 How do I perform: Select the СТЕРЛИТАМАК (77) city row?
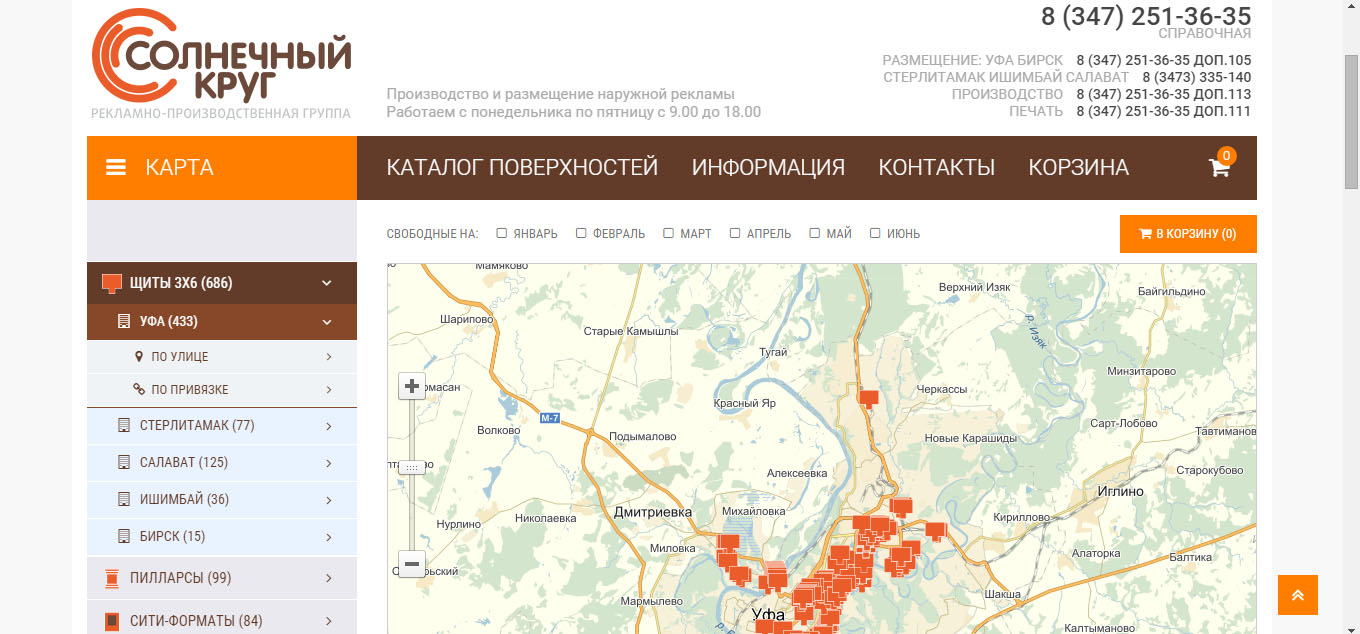pos(222,426)
